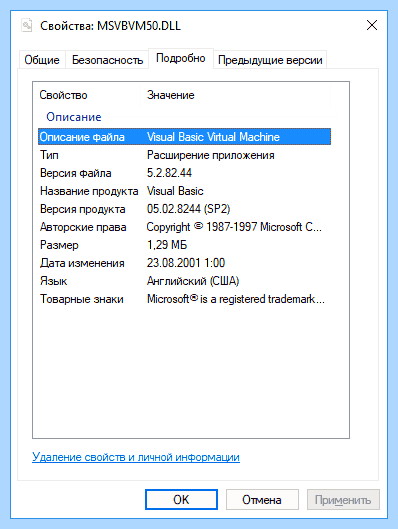Select the Версия продукта row

coord(184,209)
